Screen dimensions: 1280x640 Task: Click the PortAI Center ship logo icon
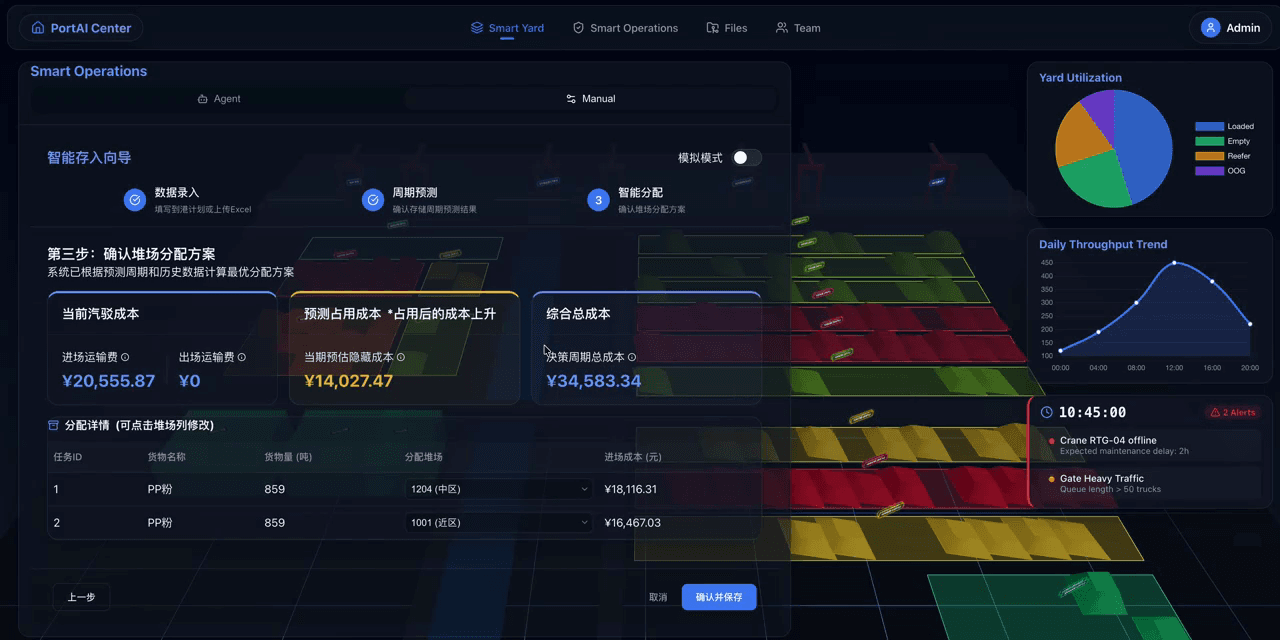(x=40, y=27)
